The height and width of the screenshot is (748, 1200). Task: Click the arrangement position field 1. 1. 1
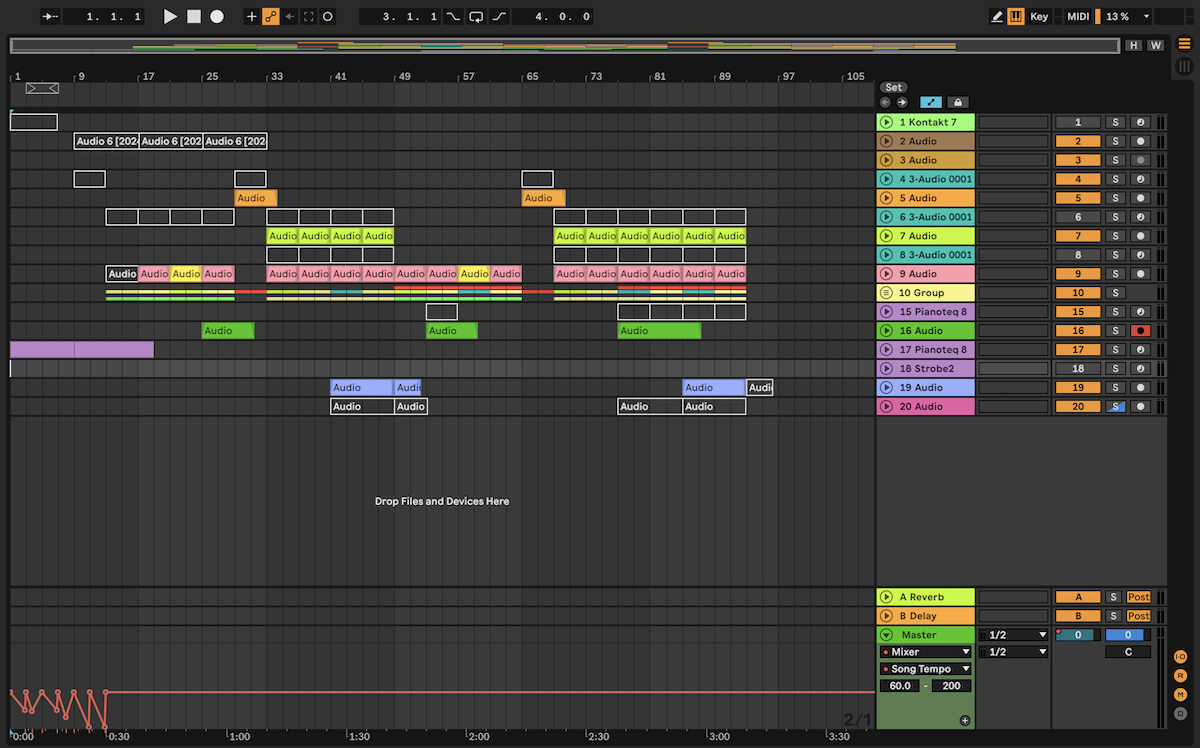tap(105, 17)
